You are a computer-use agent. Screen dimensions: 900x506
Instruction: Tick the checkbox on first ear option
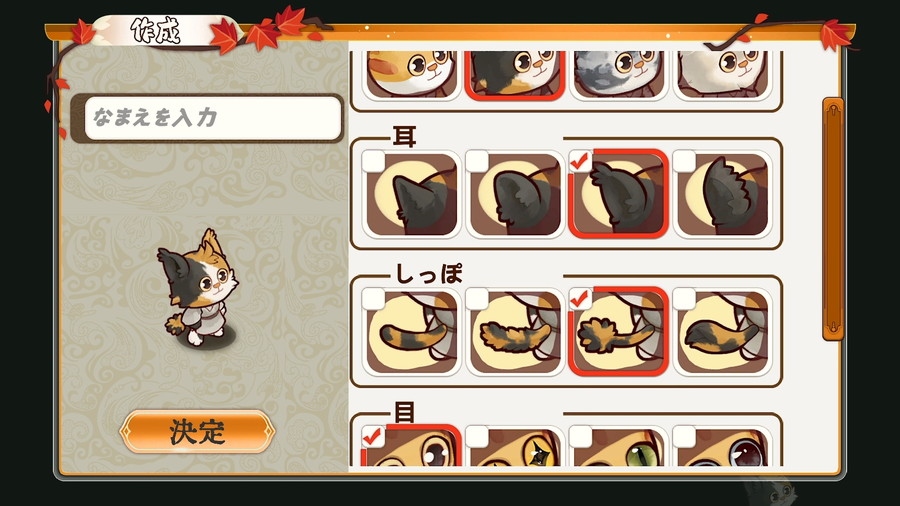pos(374,161)
